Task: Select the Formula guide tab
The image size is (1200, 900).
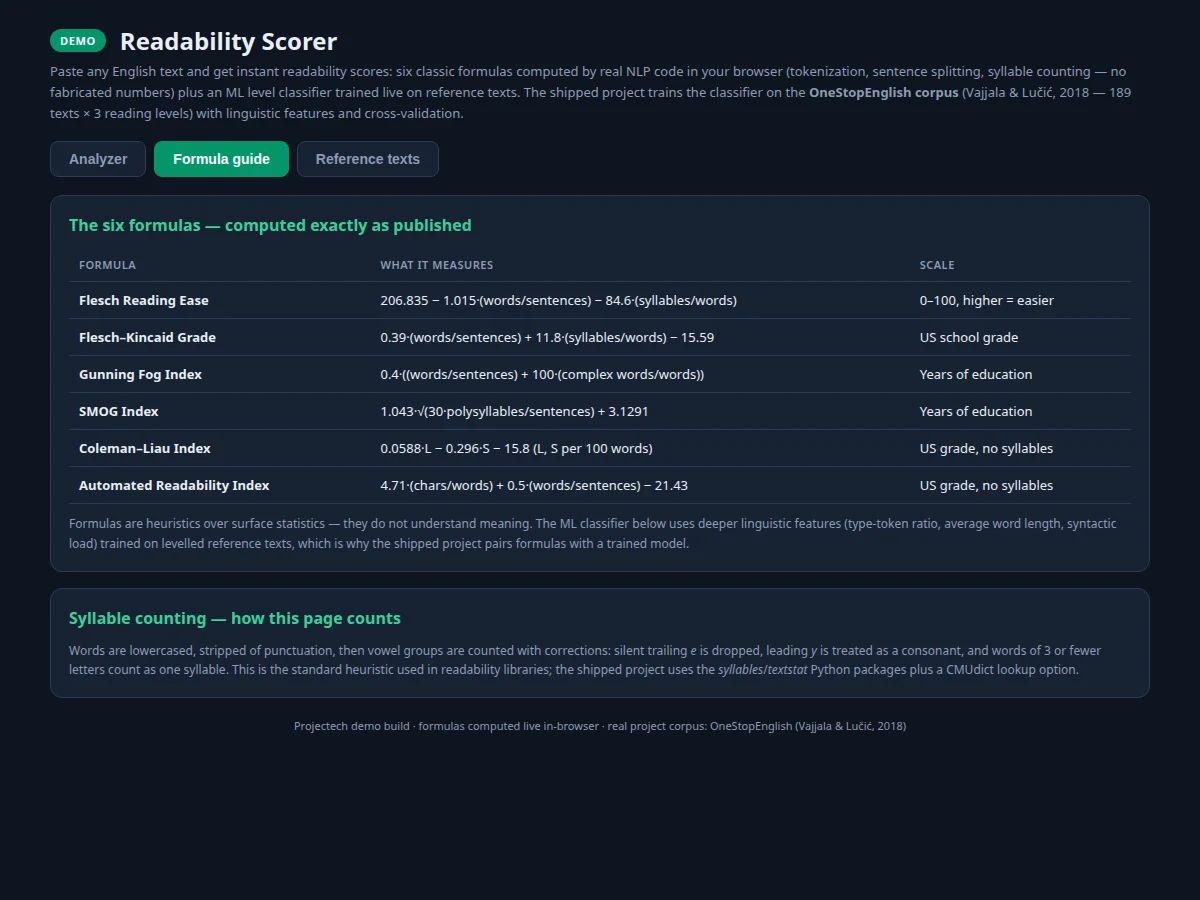Action: click(x=221, y=159)
